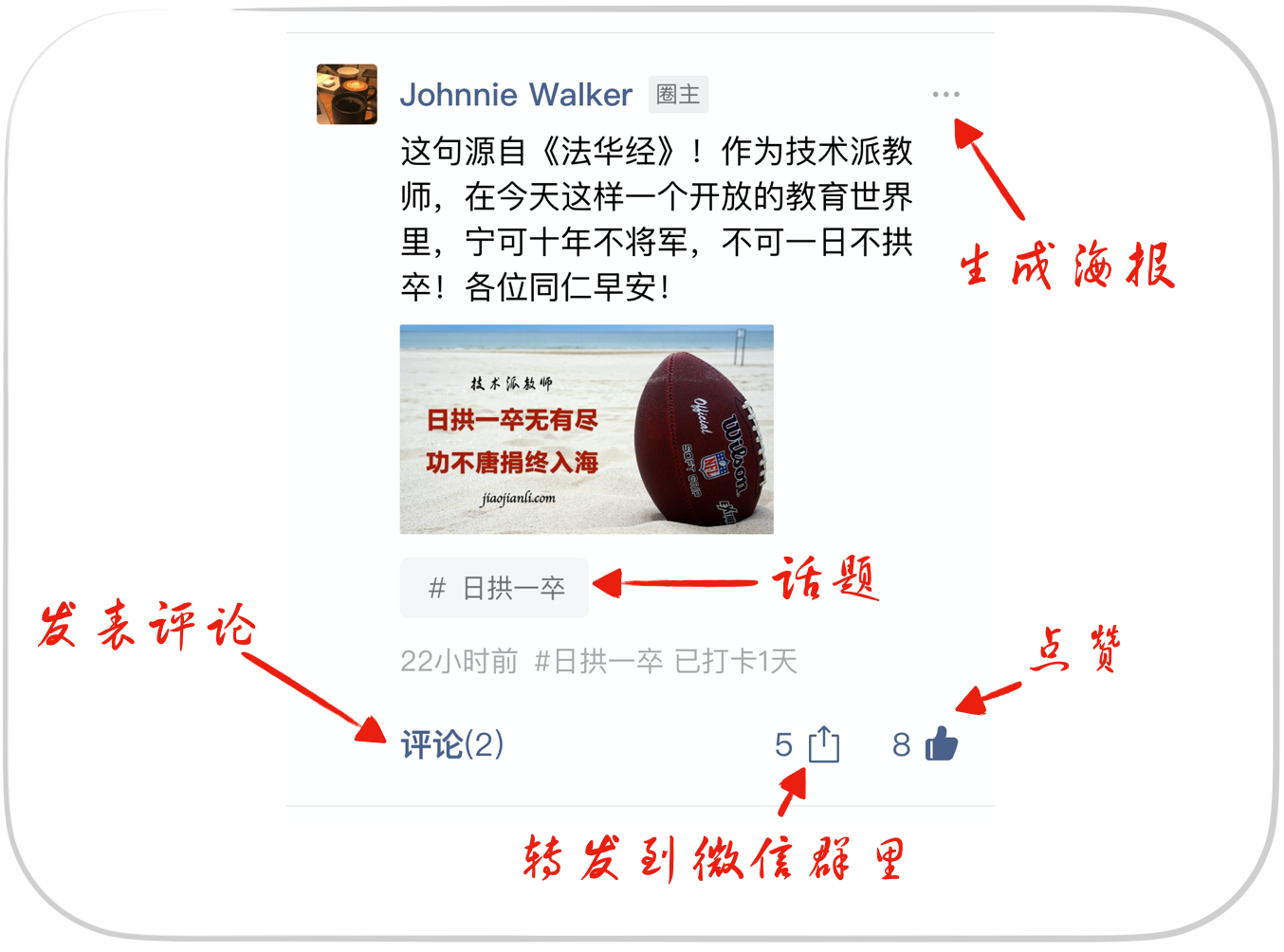Tap the share icon next to 5
This screenshot has width=1284, height=952.
tap(824, 743)
